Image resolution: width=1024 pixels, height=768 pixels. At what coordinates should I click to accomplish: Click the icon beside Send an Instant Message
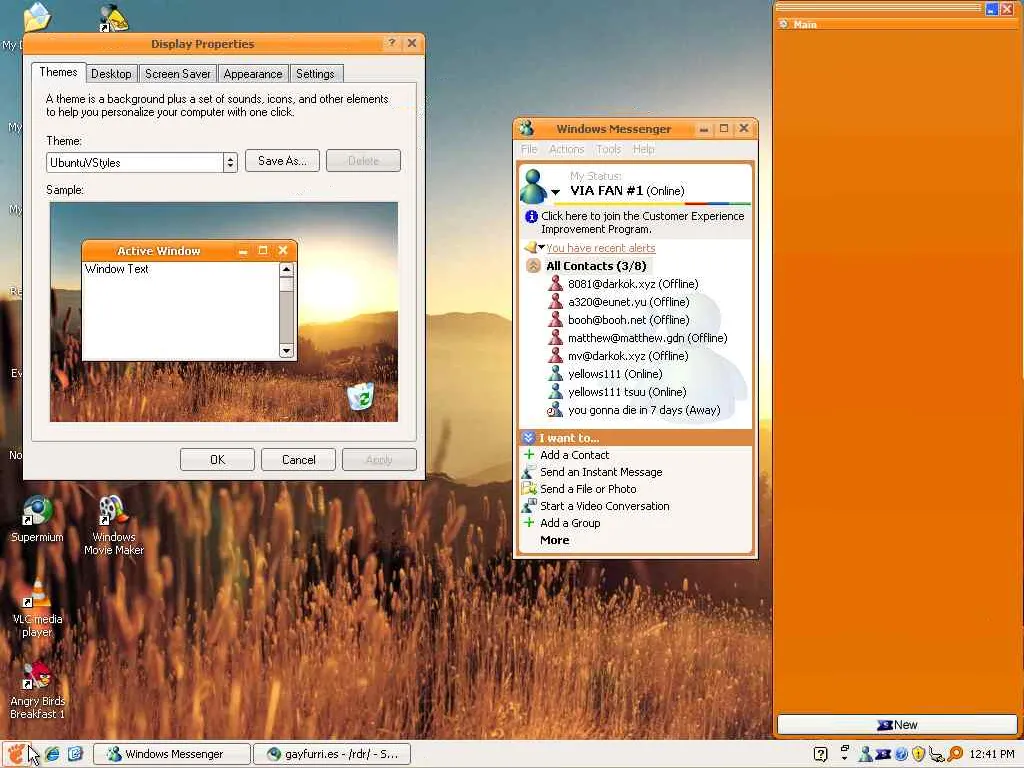click(529, 472)
